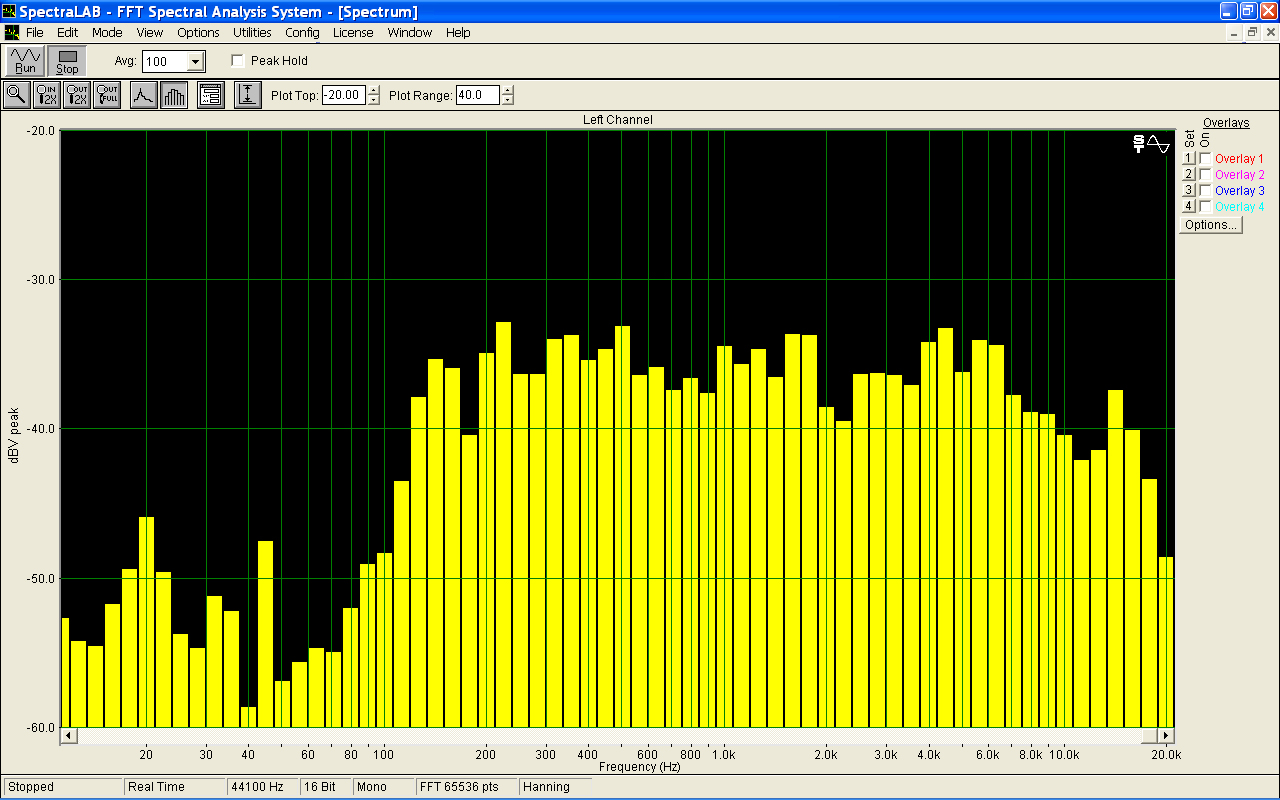Start the analyzer with the Run button
1280x800 pixels.
point(25,61)
